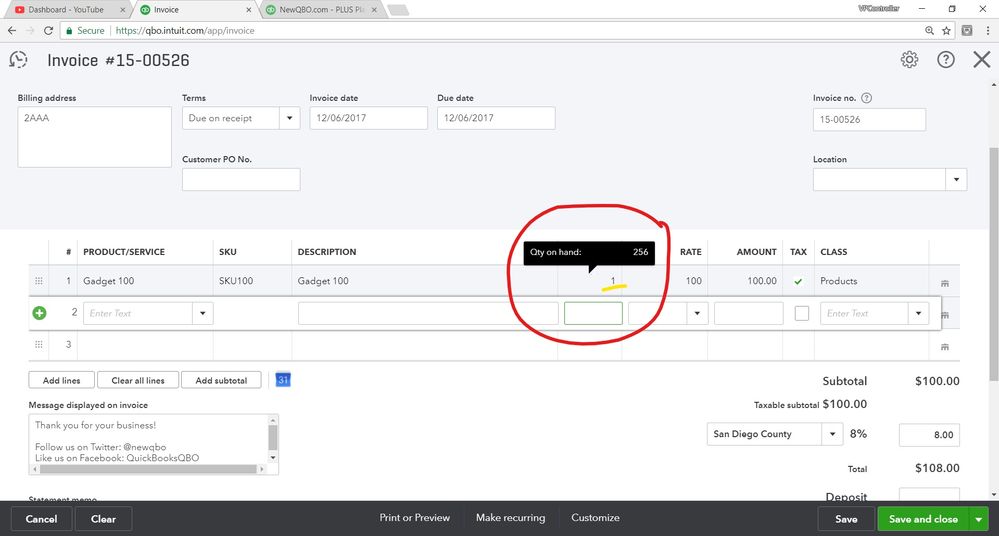Open the Location dropdown

(956, 180)
